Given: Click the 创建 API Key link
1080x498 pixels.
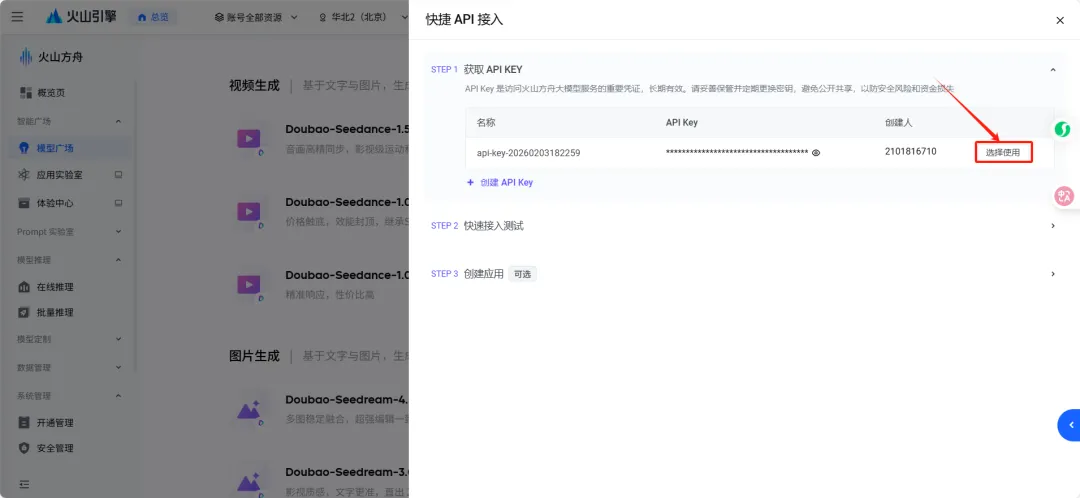Looking at the screenshot, I should pos(500,183).
